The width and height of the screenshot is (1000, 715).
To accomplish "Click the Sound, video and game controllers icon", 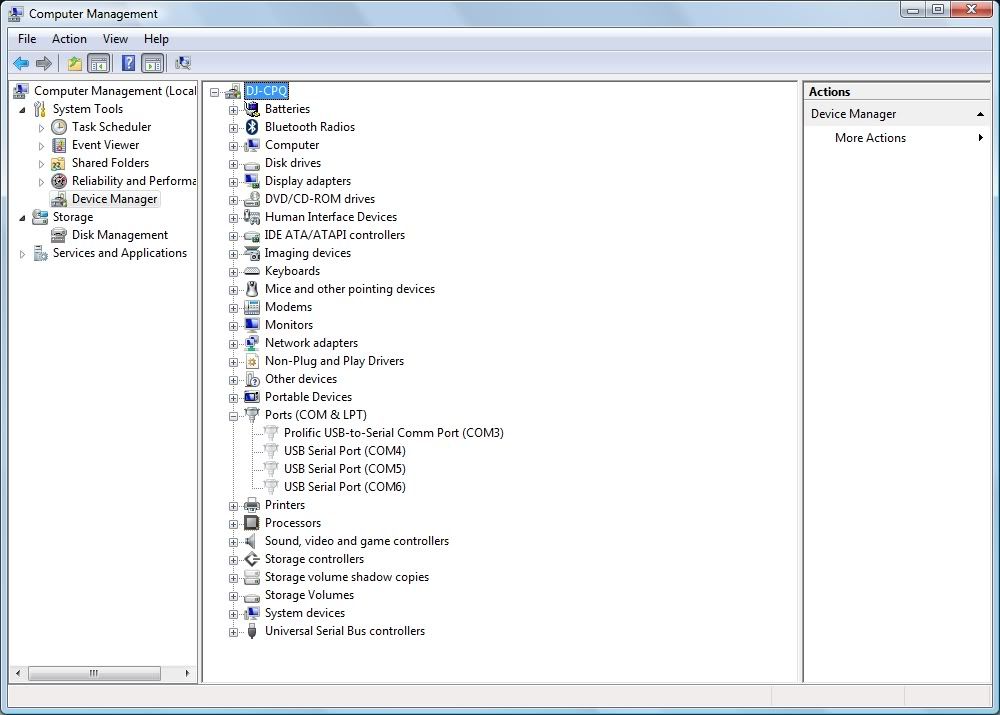I will point(252,541).
